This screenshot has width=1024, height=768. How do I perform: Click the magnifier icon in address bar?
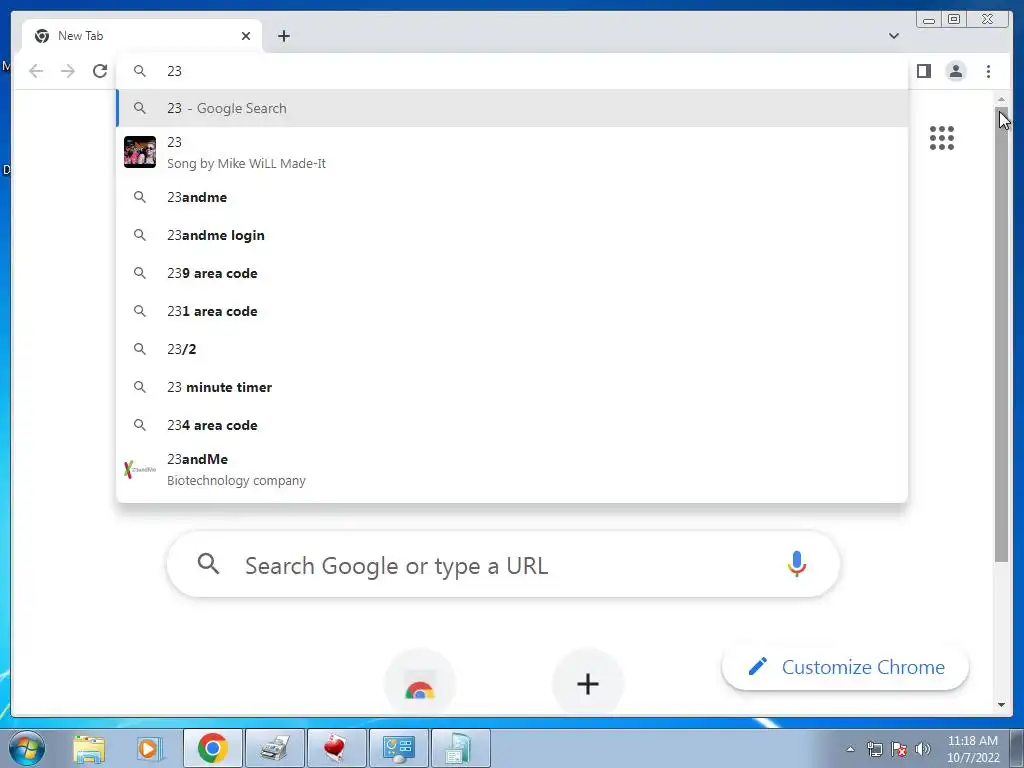tap(140, 71)
